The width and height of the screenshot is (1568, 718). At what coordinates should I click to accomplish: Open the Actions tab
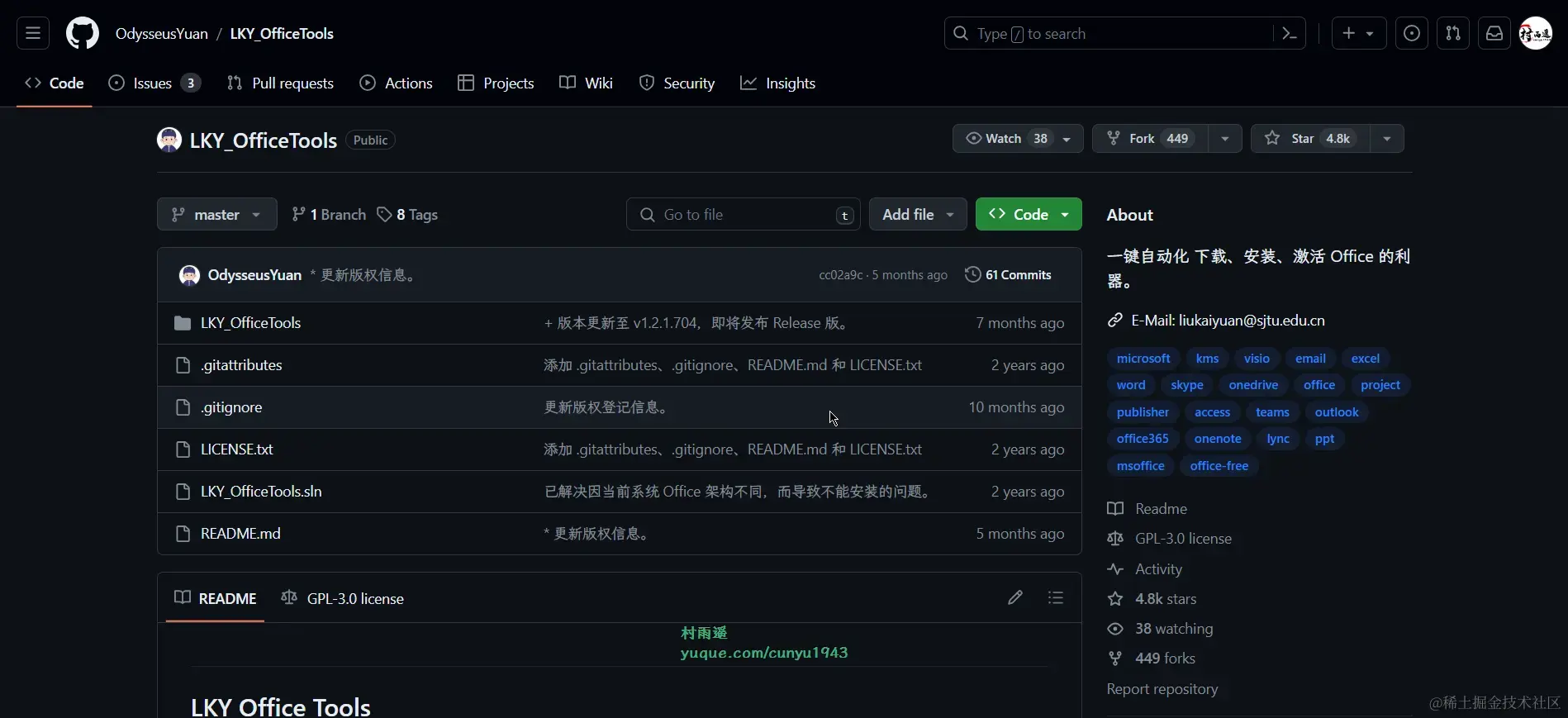tap(396, 83)
